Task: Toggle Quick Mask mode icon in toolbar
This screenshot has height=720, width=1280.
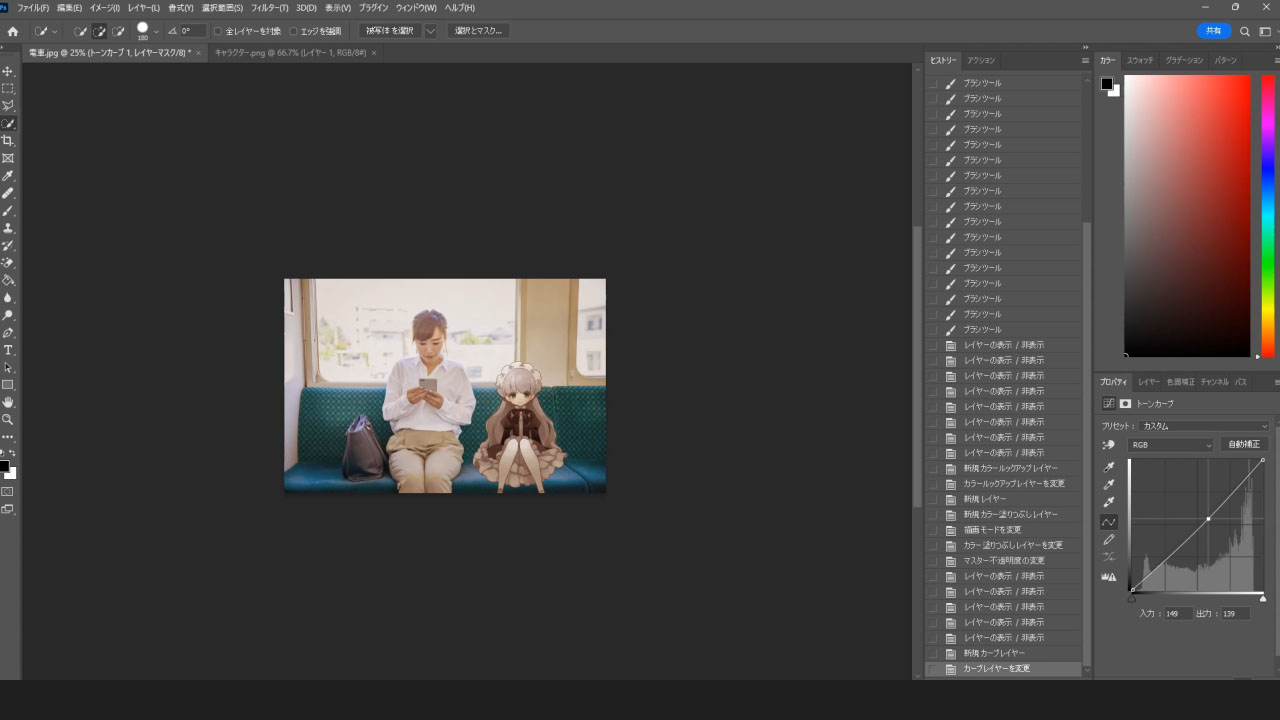Action: pyautogui.click(x=8, y=492)
